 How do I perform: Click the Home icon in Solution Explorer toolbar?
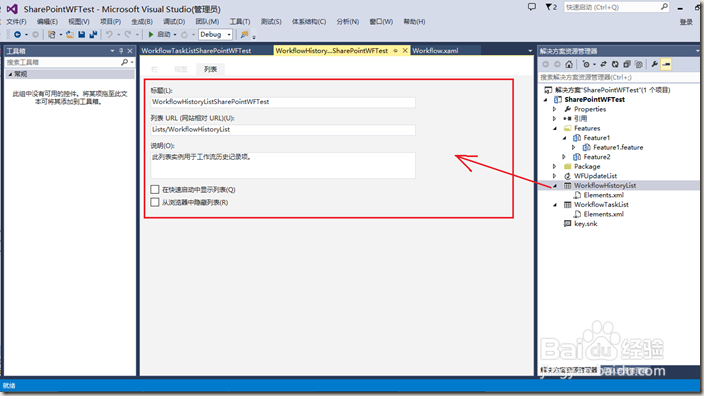pyautogui.click(x=569, y=64)
